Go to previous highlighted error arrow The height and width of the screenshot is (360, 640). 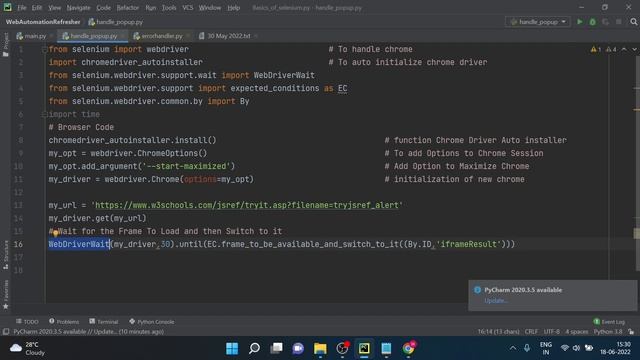pyautogui.click(x=624, y=49)
